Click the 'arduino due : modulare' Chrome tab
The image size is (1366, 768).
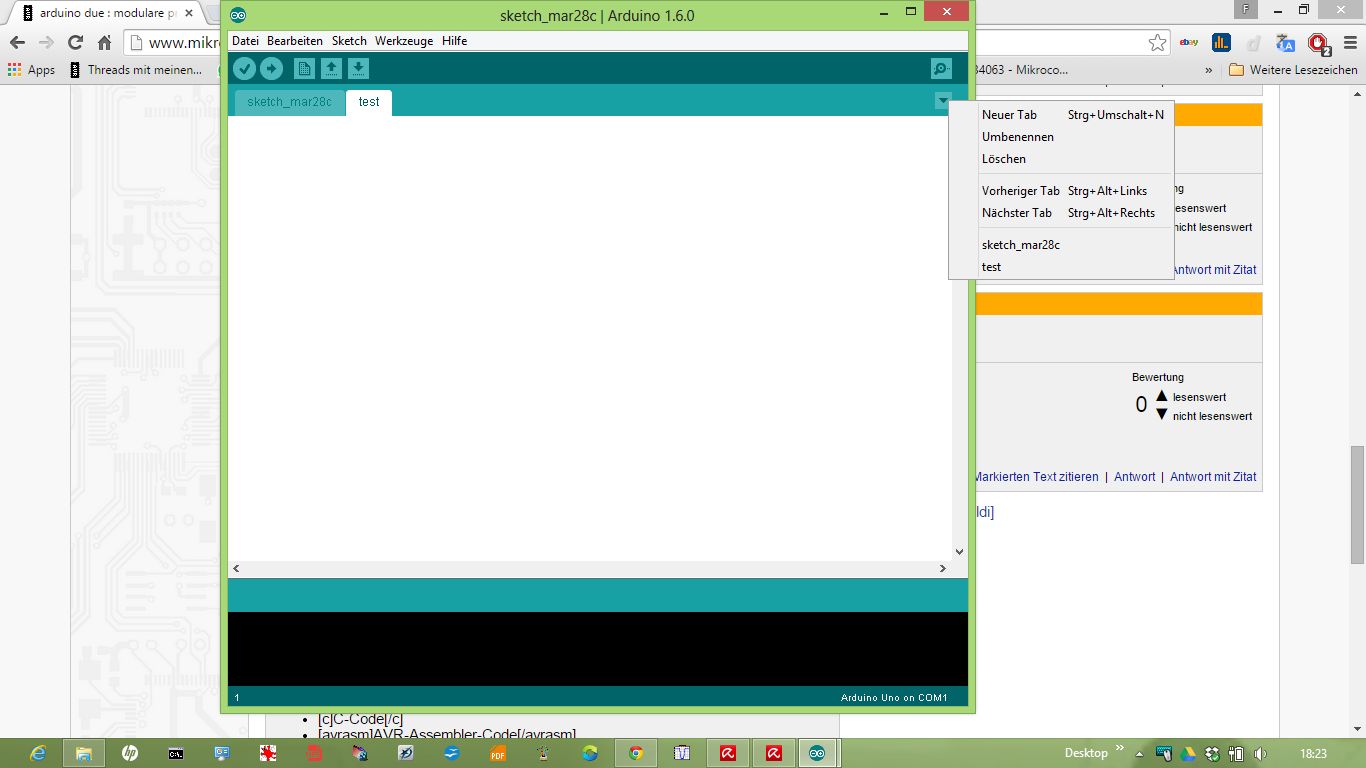tap(107, 13)
